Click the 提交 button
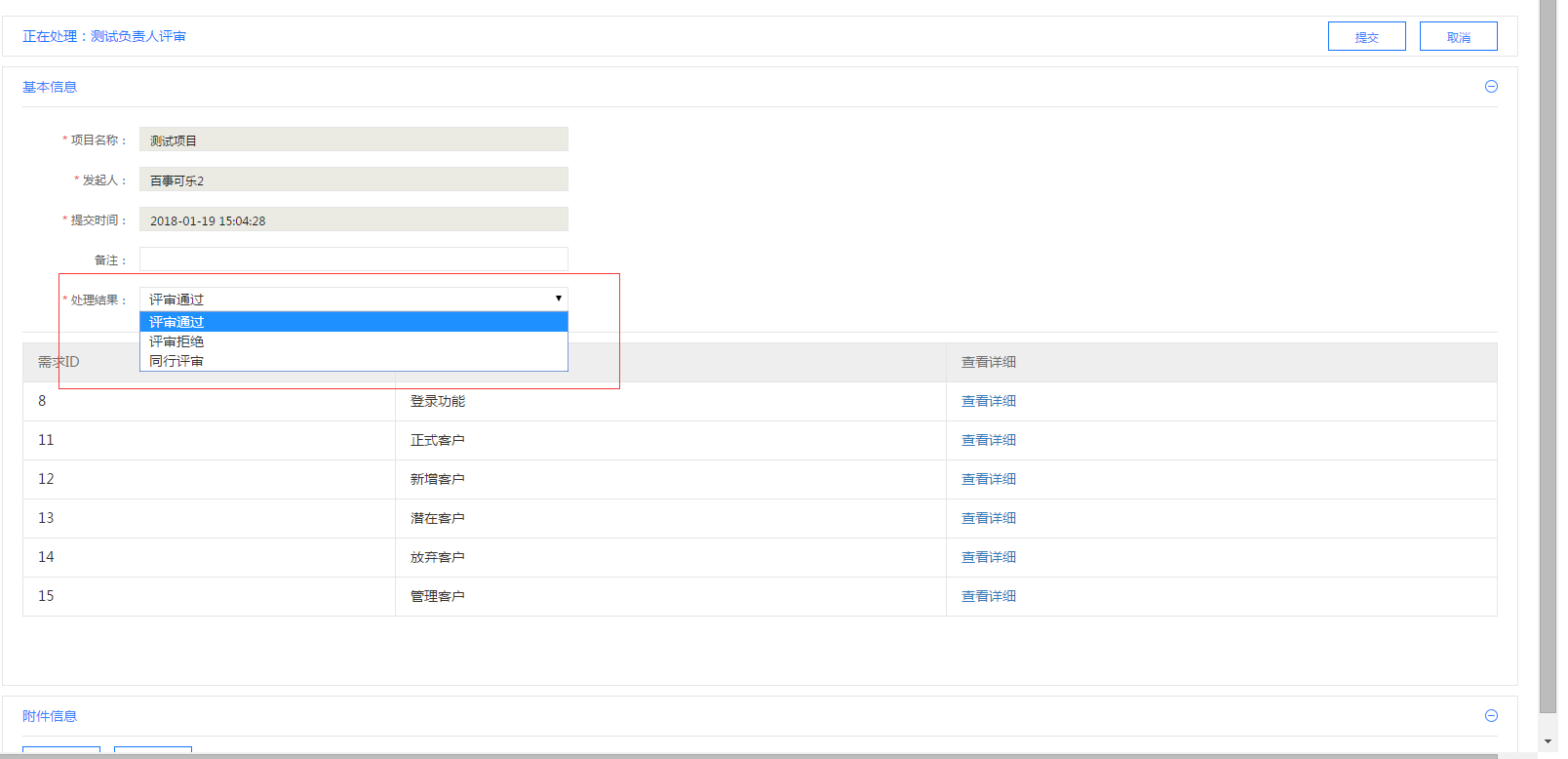Image resolution: width=1568 pixels, height=759 pixels. [x=1366, y=37]
